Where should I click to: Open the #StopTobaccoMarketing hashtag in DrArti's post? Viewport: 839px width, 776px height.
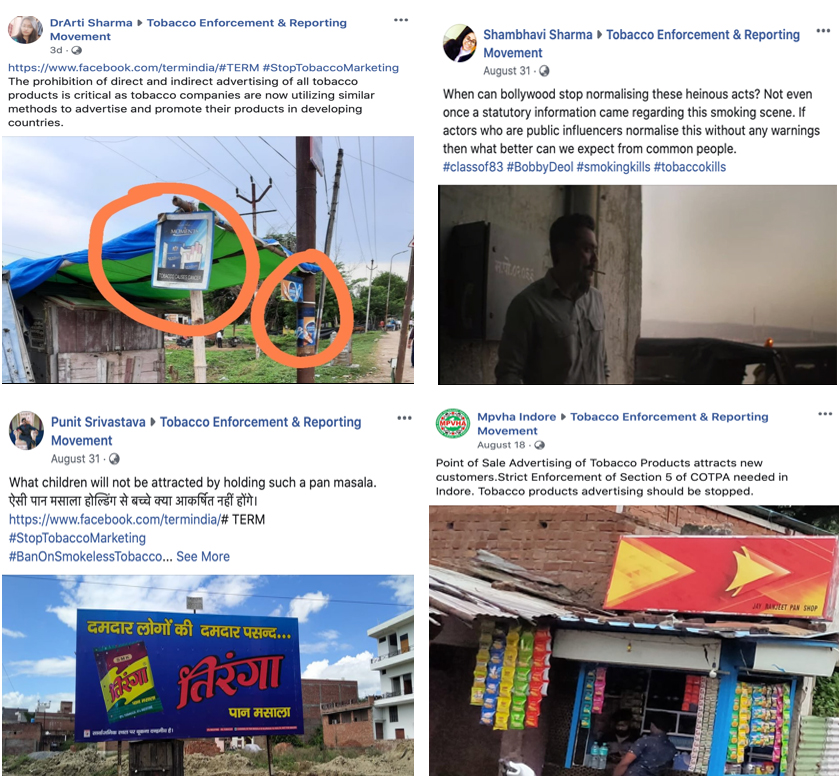pos(330,68)
